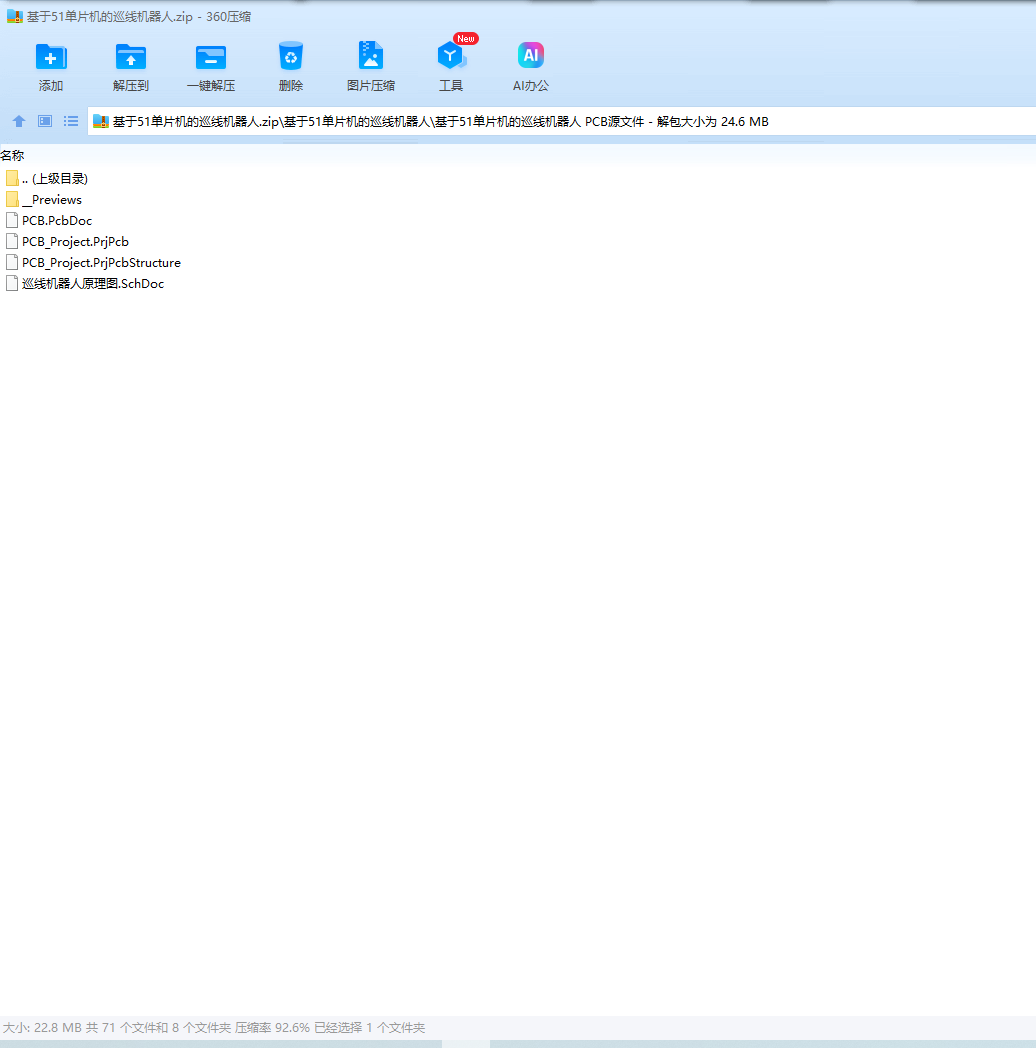Switch to the list view icon

click(x=71, y=121)
